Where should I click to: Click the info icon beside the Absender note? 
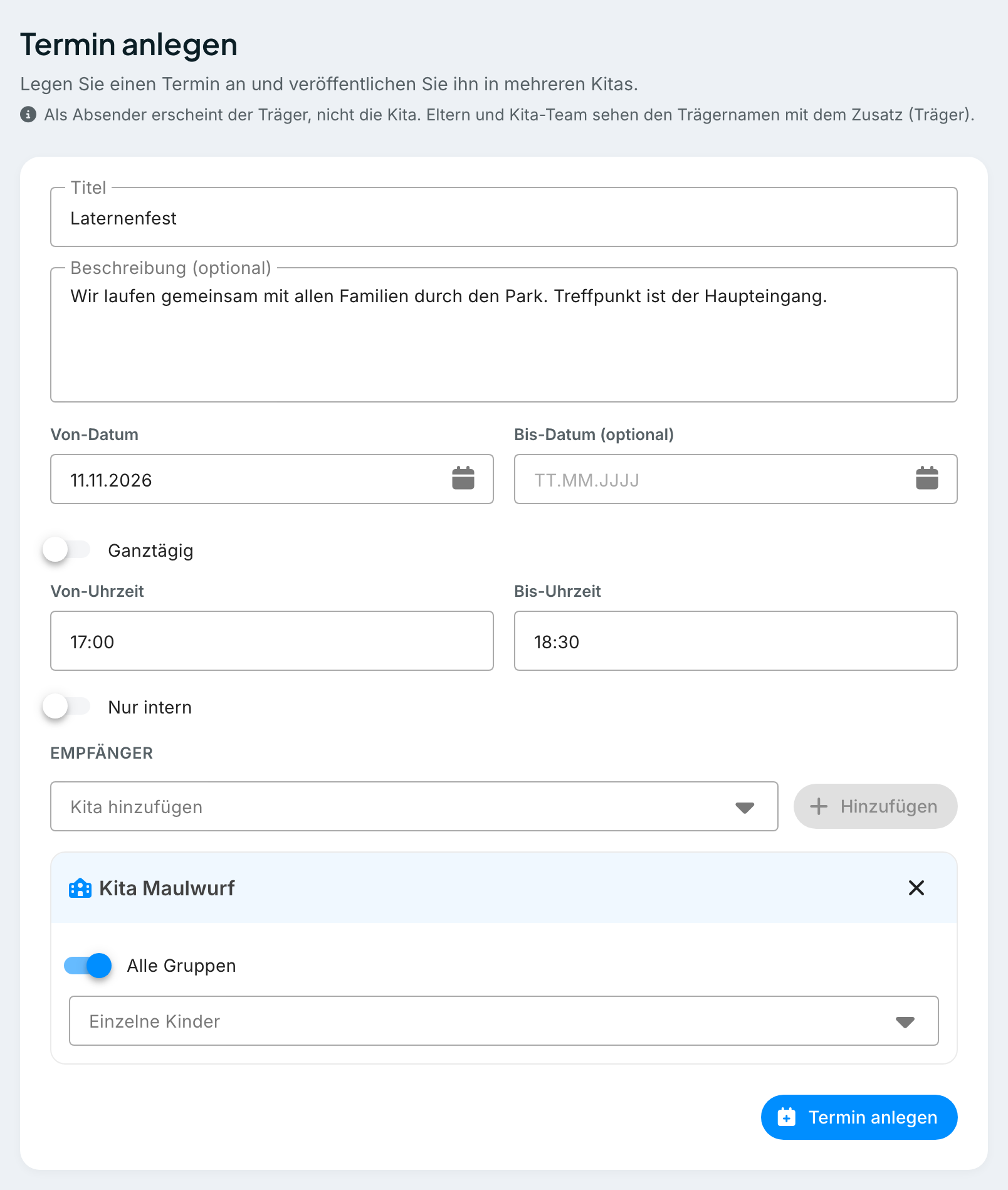pyautogui.click(x=28, y=115)
